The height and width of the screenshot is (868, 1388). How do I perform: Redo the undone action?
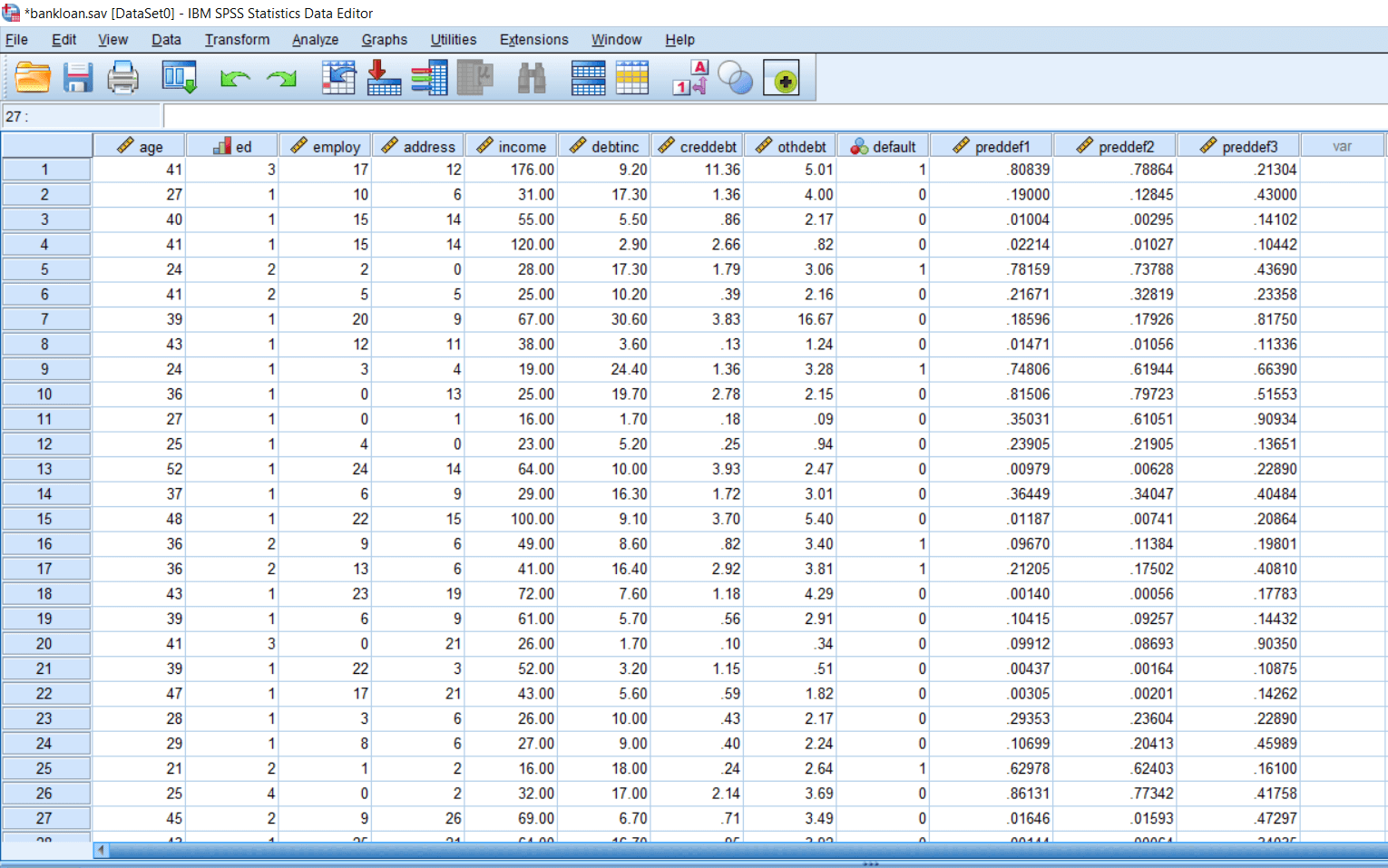281,77
